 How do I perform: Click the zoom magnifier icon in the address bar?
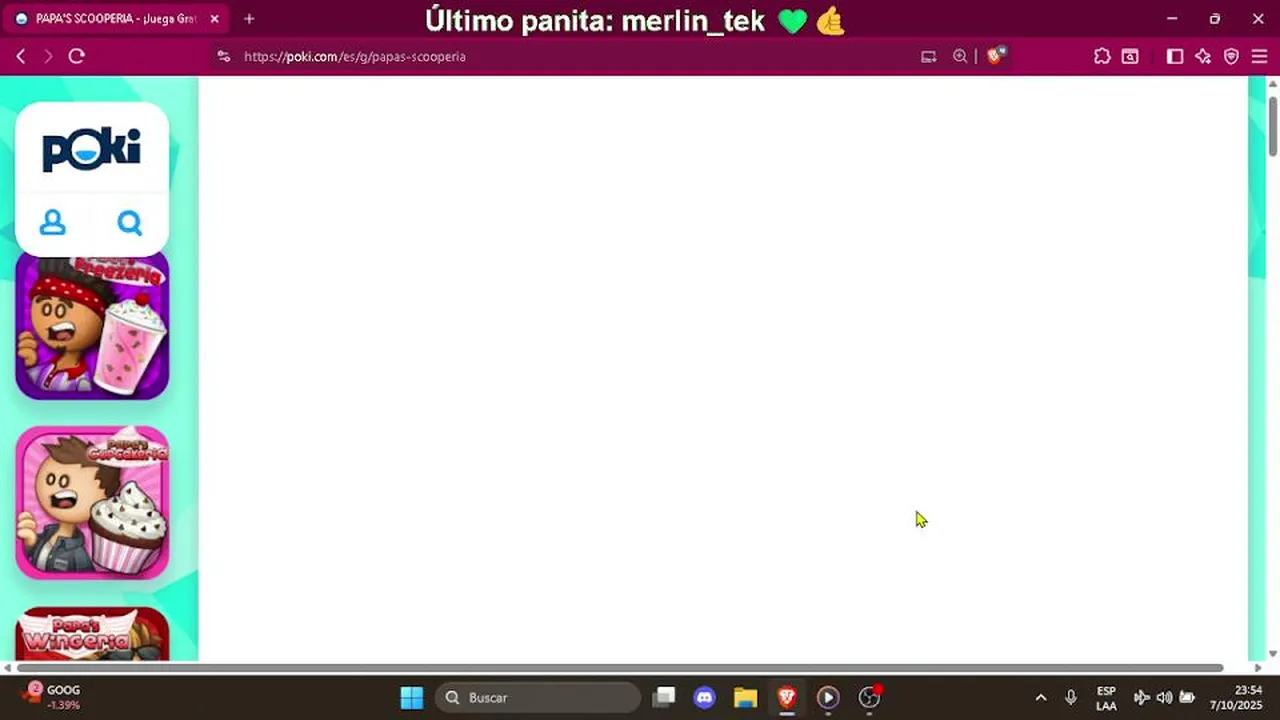coord(960,57)
